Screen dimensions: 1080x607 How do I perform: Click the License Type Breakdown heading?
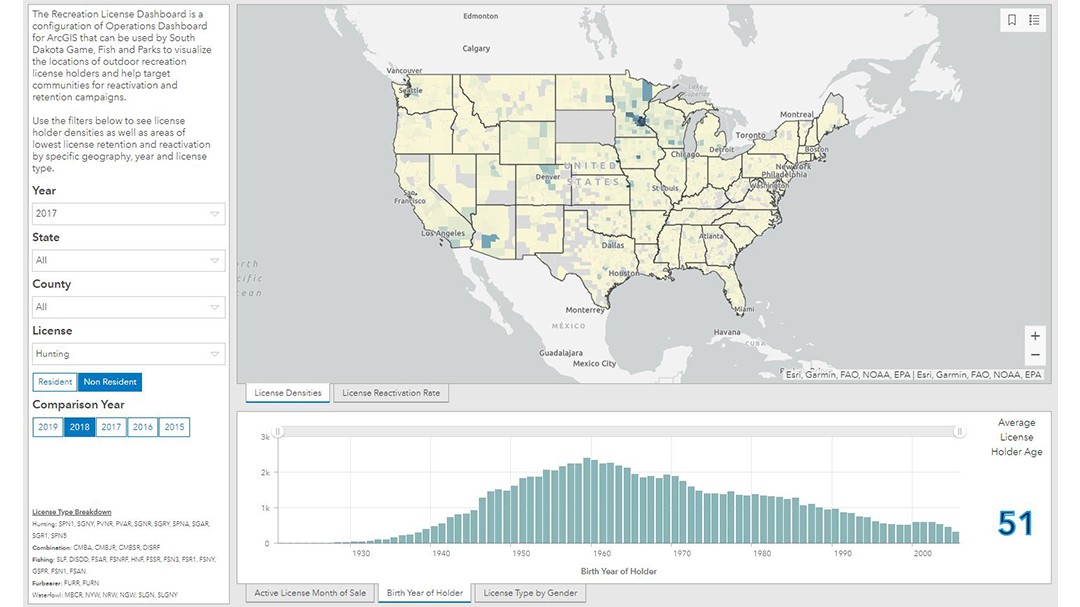tap(72, 512)
